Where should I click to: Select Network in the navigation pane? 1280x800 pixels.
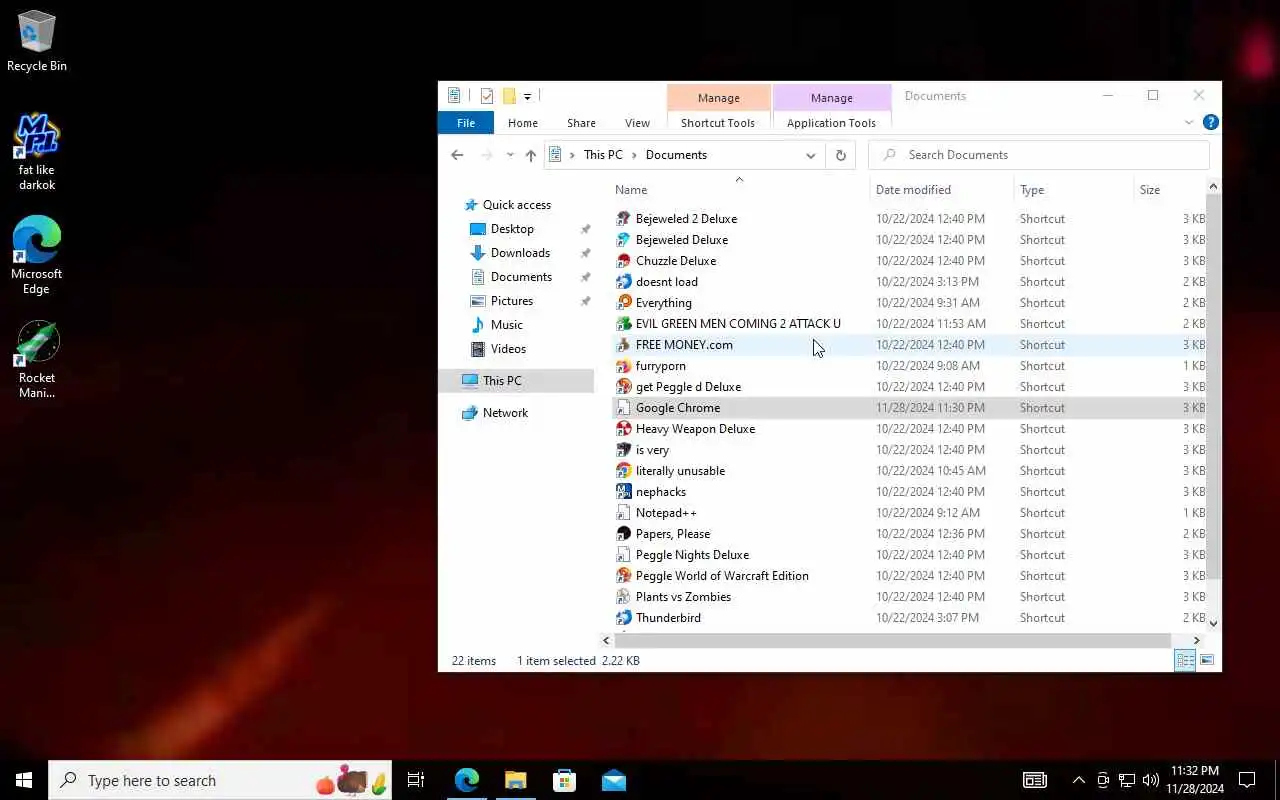coord(505,413)
